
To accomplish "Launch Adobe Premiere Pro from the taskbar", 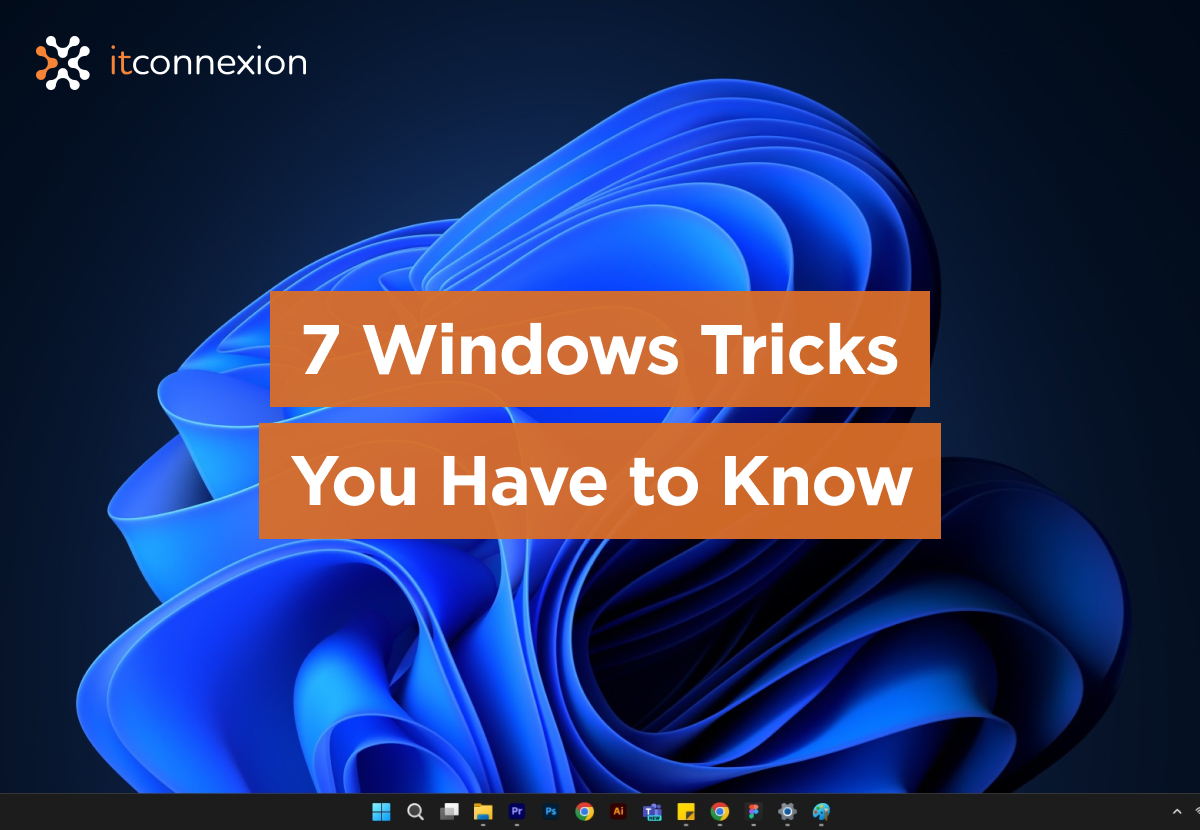I will [x=517, y=812].
